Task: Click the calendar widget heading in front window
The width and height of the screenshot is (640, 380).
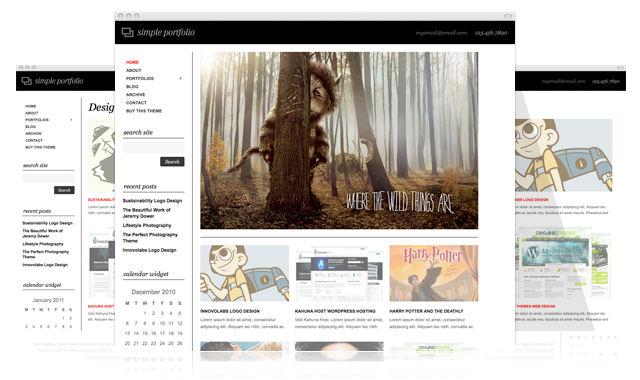Action: 146,274
